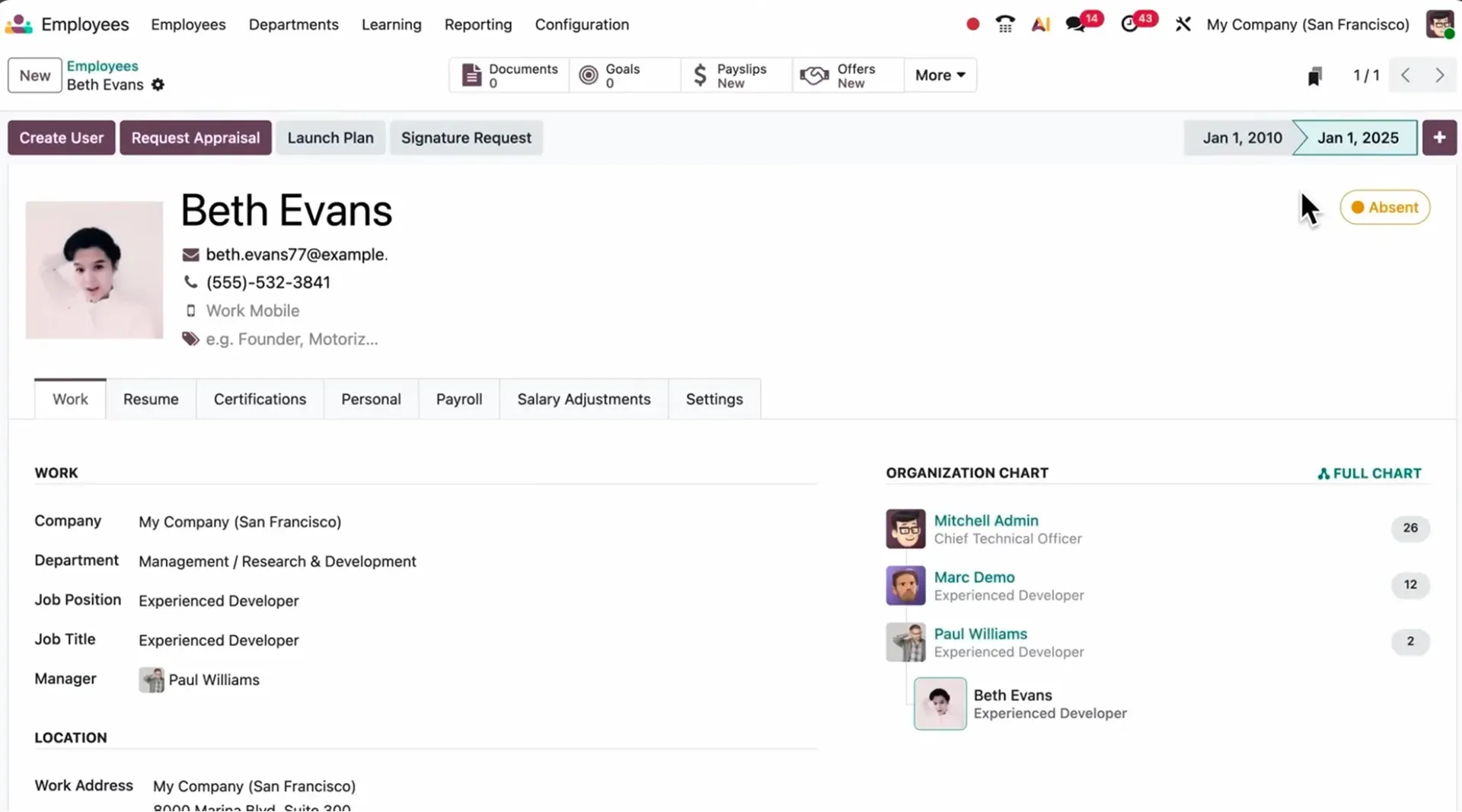Click the tags field e.g. Founder
Image resolution: width=1462 pixels, height=812 pixels.
(x=292, y=339)
